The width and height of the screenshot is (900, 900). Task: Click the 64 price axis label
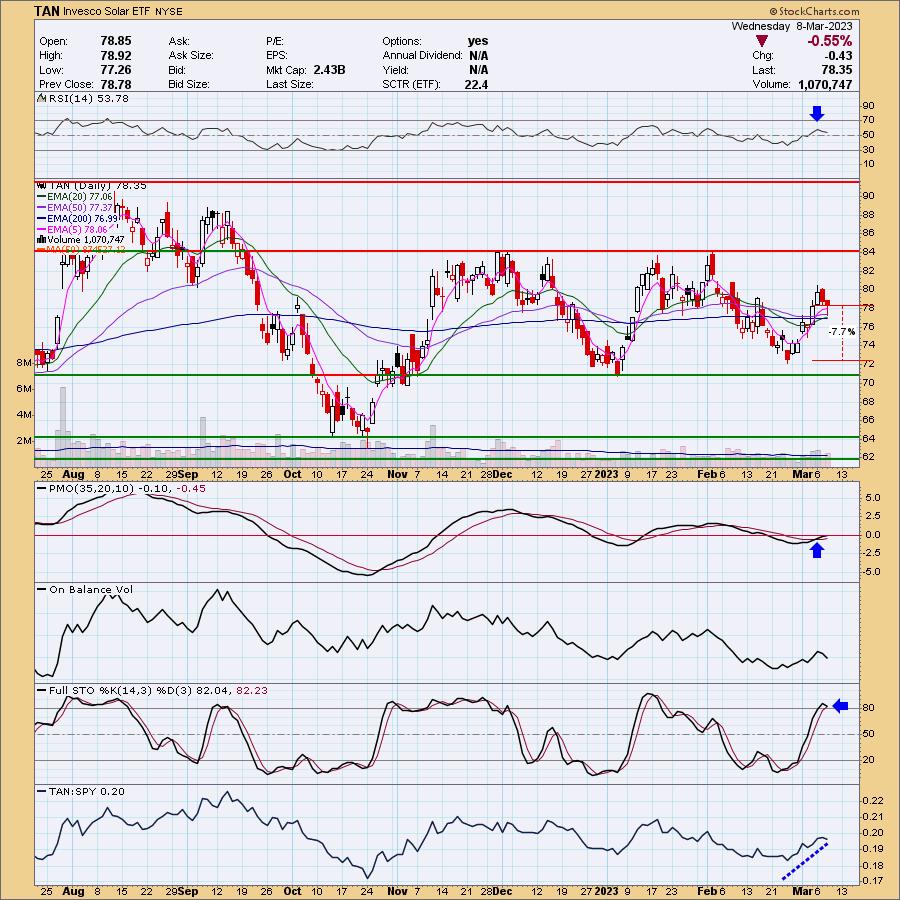coord(868,439)
